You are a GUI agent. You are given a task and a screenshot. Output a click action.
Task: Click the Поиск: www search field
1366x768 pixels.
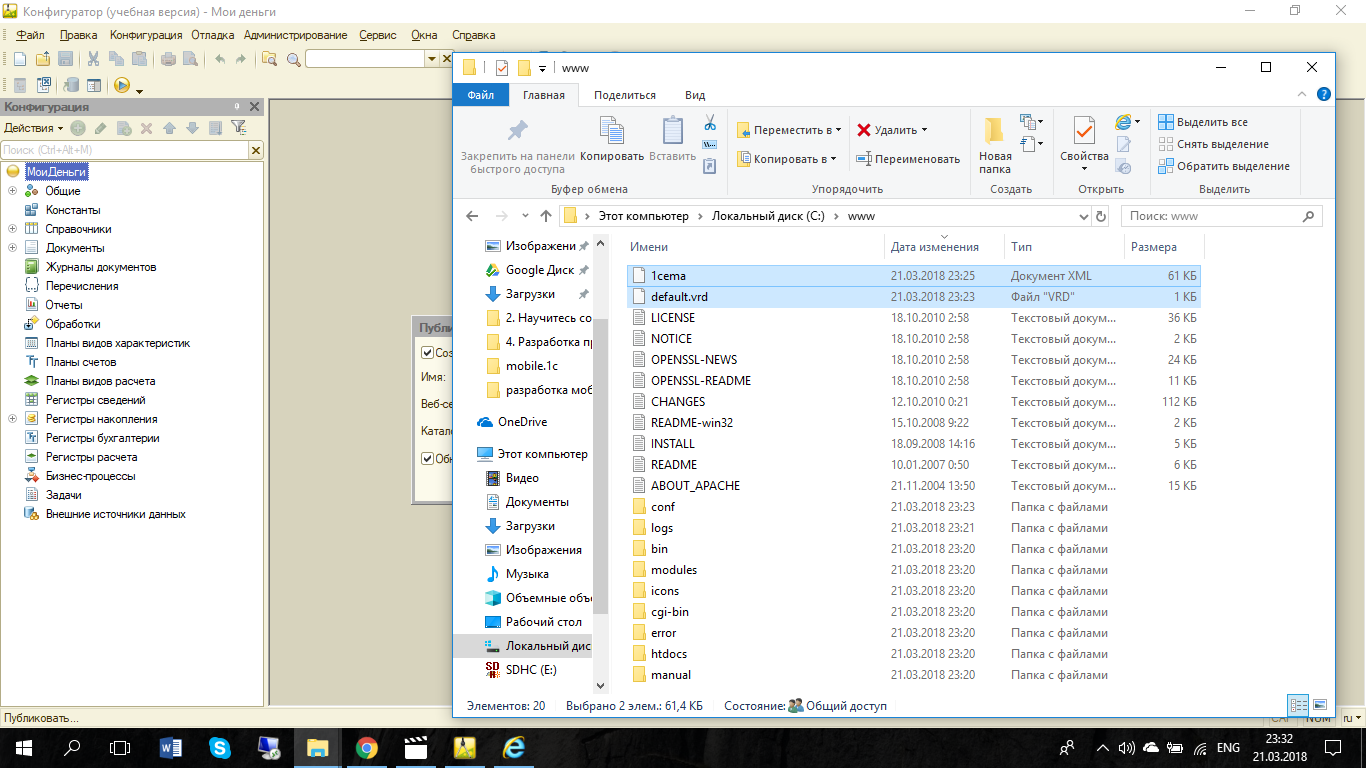click(x=1210, y=216)
